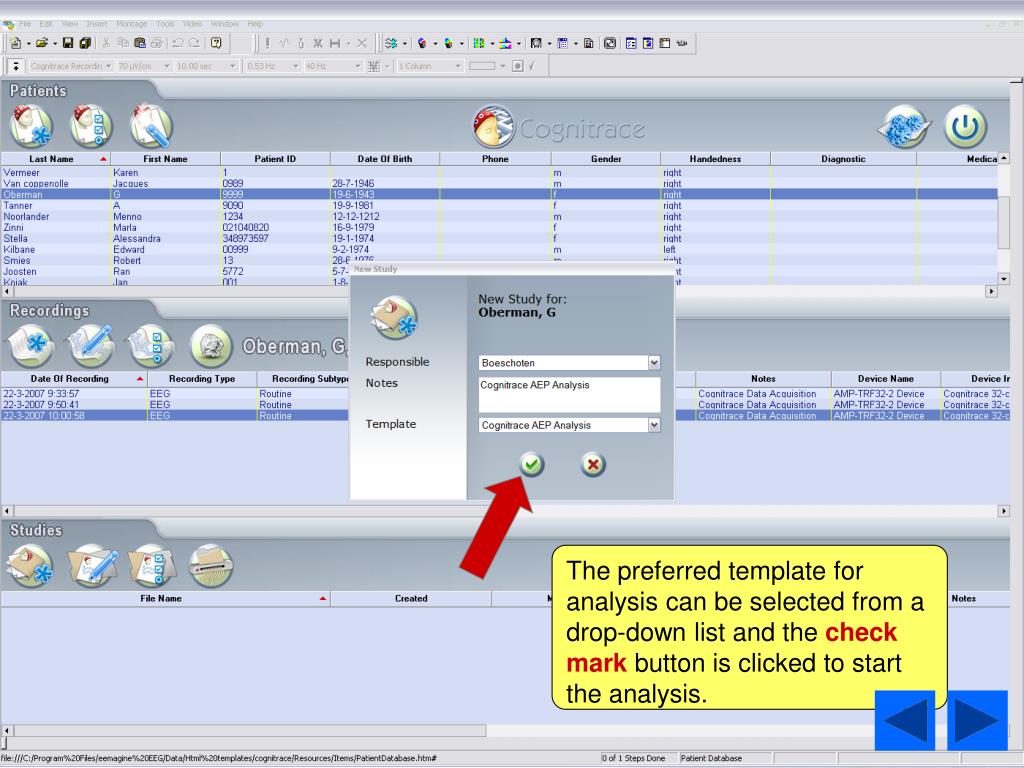Sort studies by File Name header

165,598
